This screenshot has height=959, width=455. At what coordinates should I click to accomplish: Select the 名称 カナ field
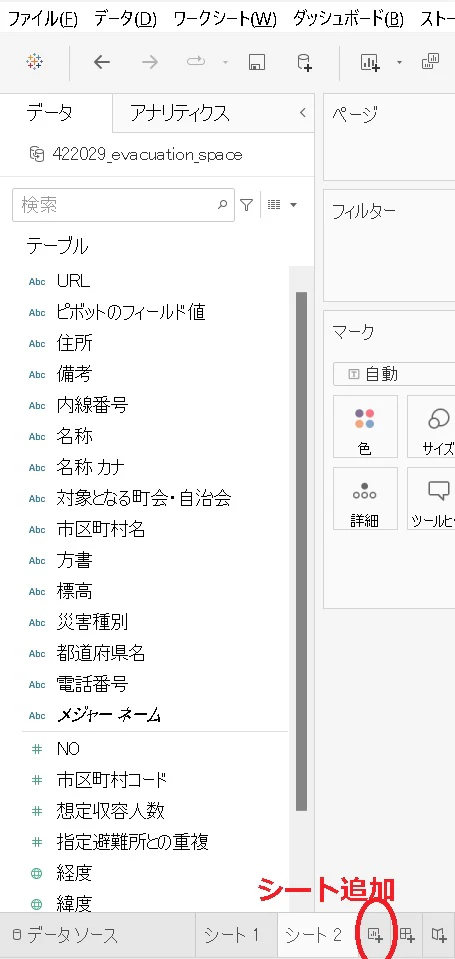click(90, 467)
